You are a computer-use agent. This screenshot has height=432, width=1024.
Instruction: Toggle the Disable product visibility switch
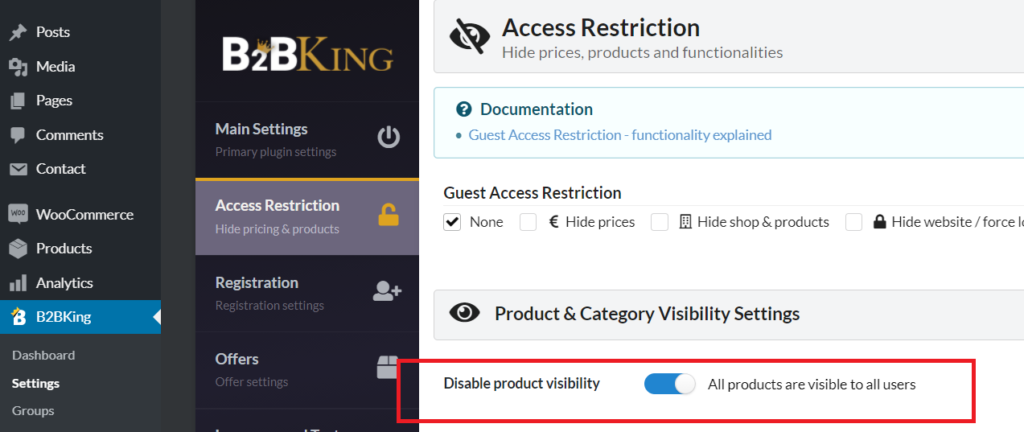[x=669, y=384]
